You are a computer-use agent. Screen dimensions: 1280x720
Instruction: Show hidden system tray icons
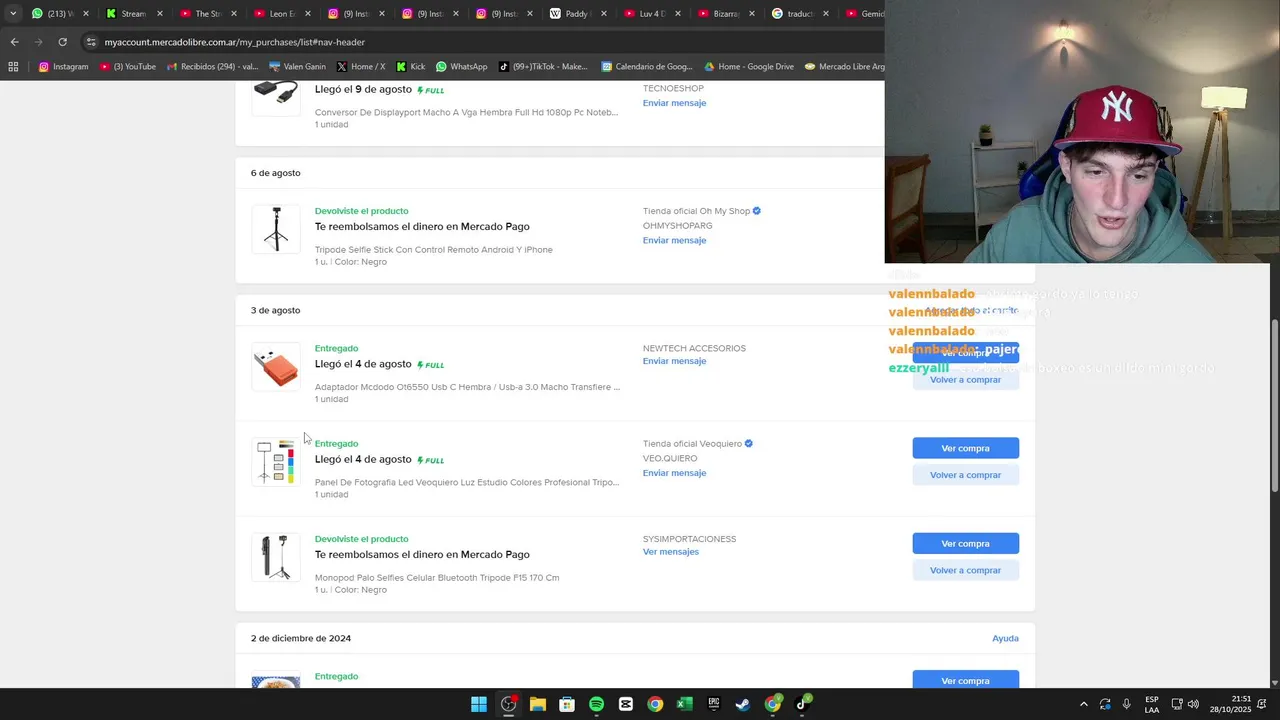1083,704
